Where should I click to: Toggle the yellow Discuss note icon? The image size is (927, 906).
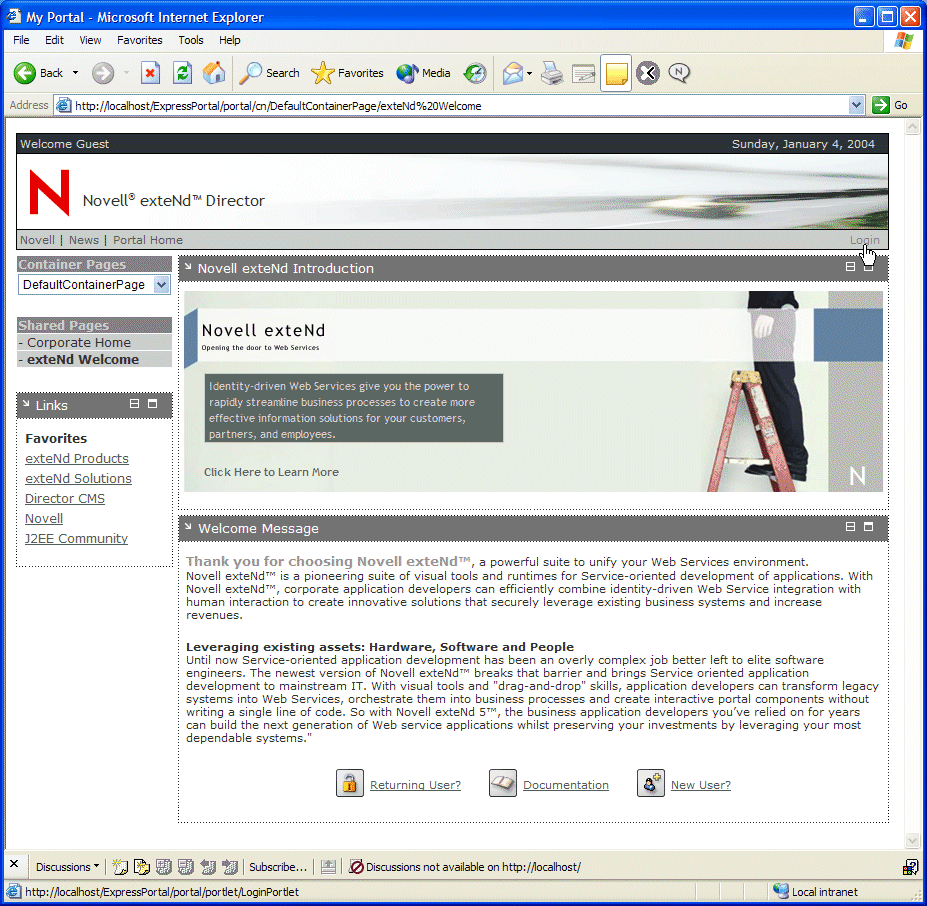coord(616,73)
